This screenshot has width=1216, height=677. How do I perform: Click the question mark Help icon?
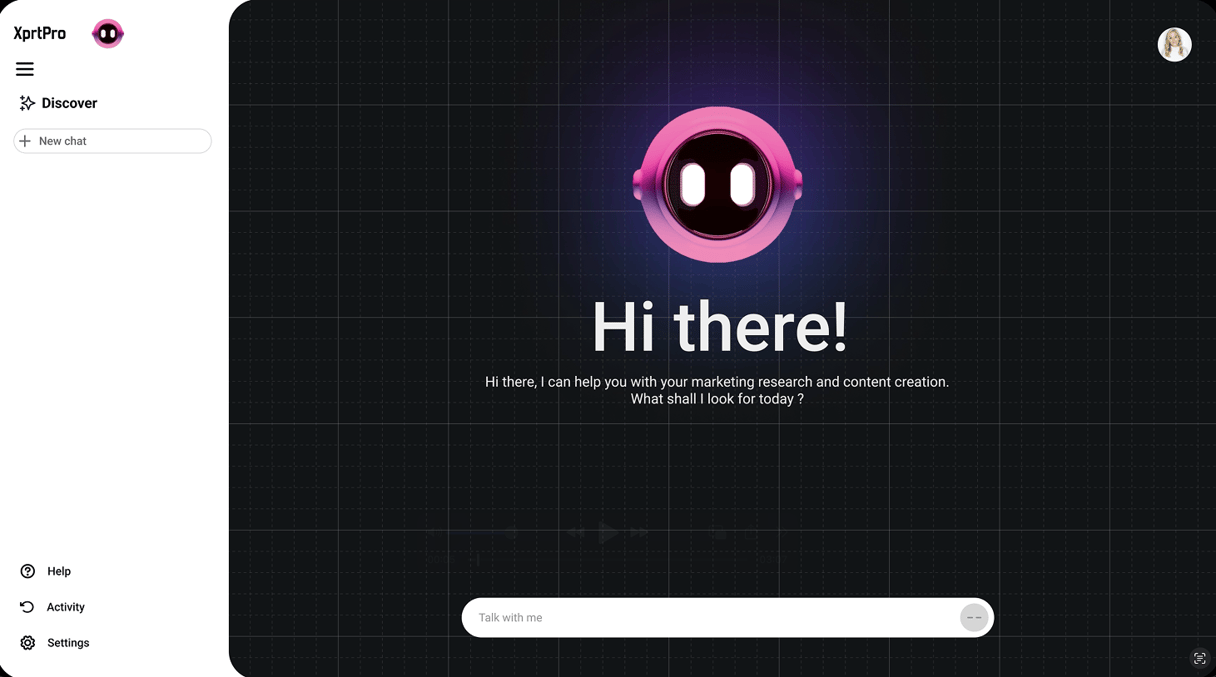(28, 571)
